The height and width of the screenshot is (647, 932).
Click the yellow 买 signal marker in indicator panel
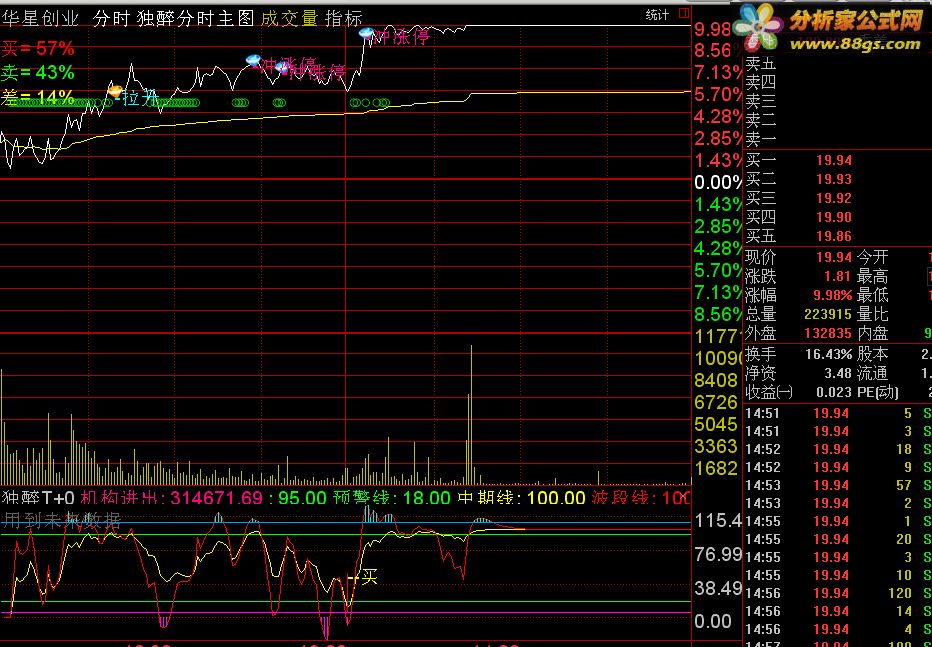369,576
